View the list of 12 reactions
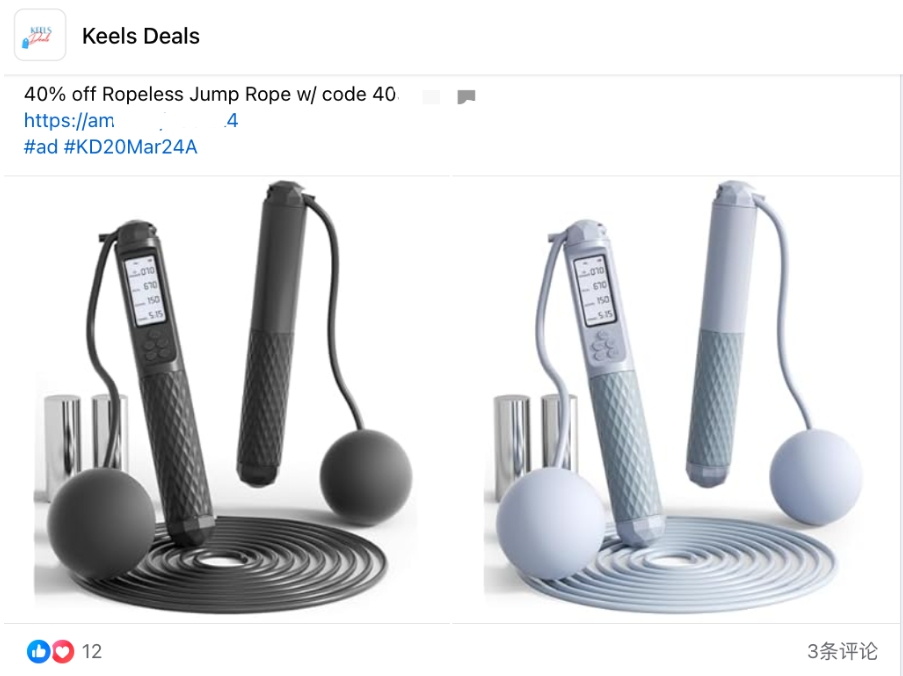 (x=92, y=651)
